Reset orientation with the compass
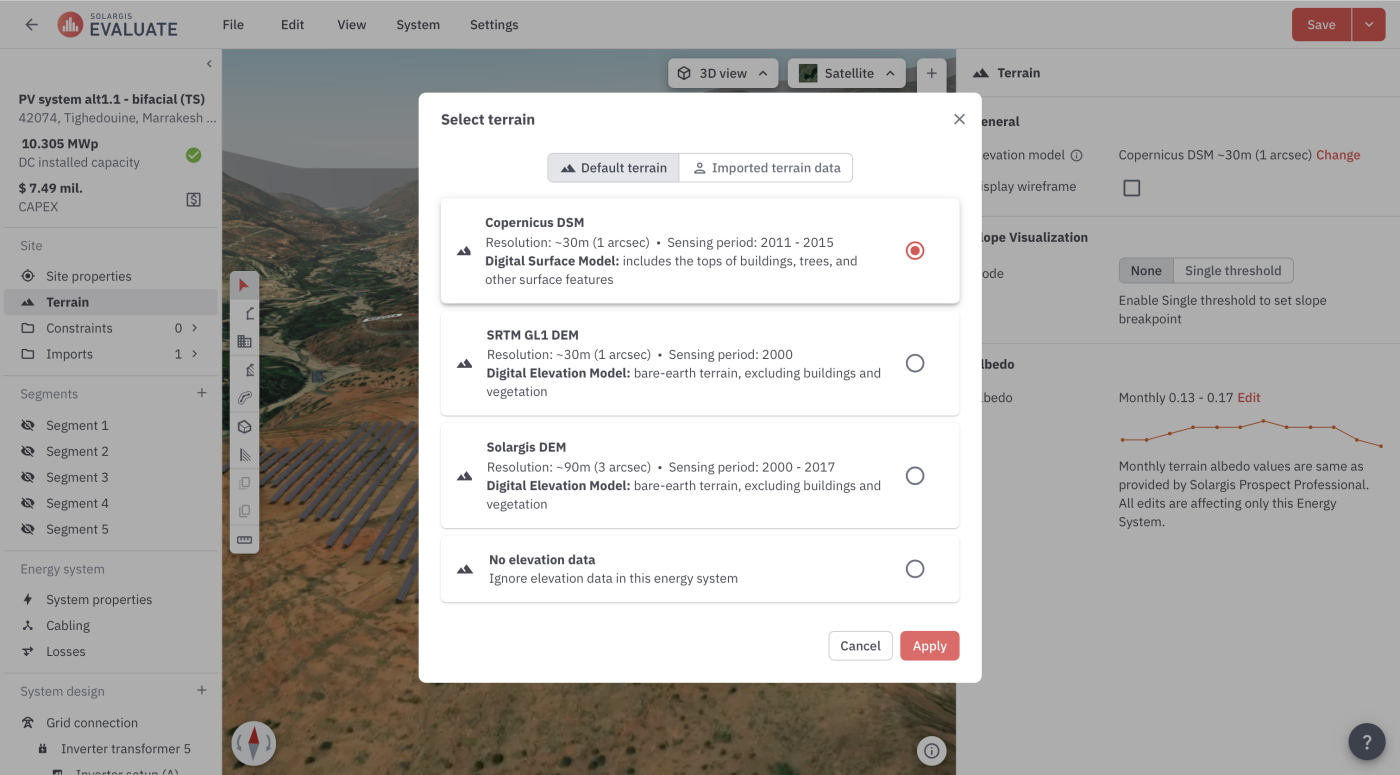 click(x=253, y=743)
